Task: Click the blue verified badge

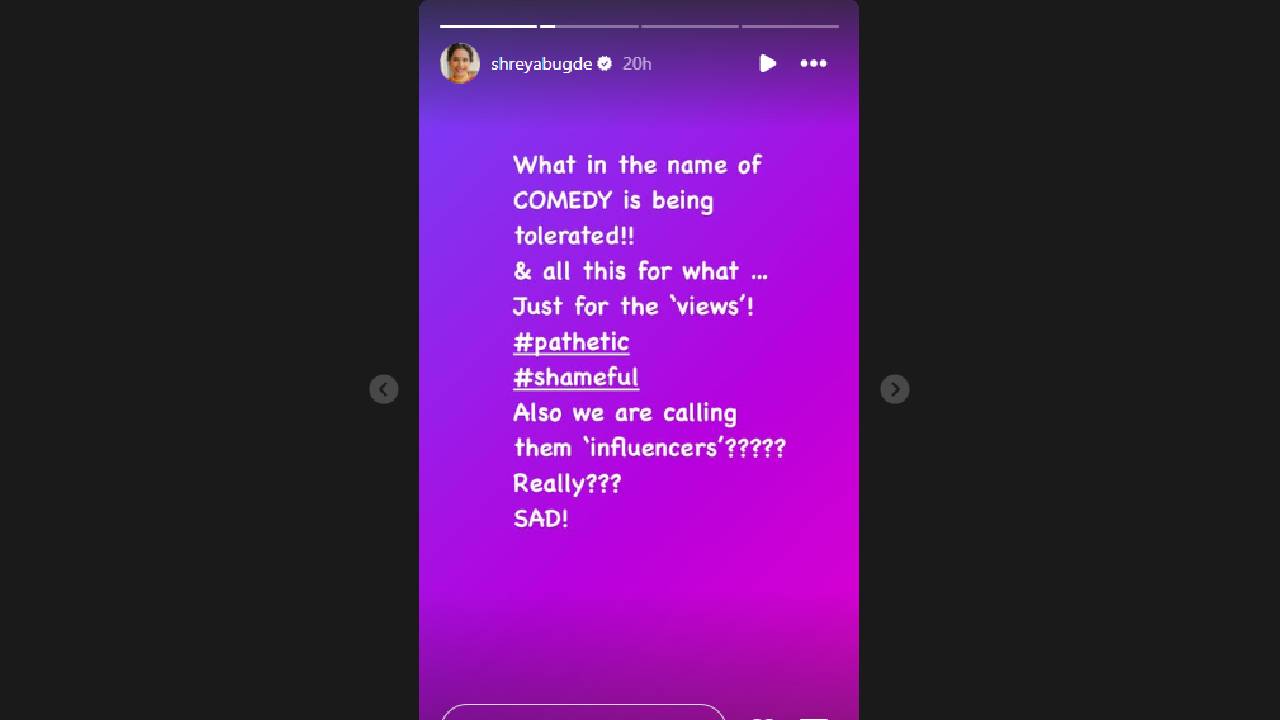Action: tap(604, 63)
